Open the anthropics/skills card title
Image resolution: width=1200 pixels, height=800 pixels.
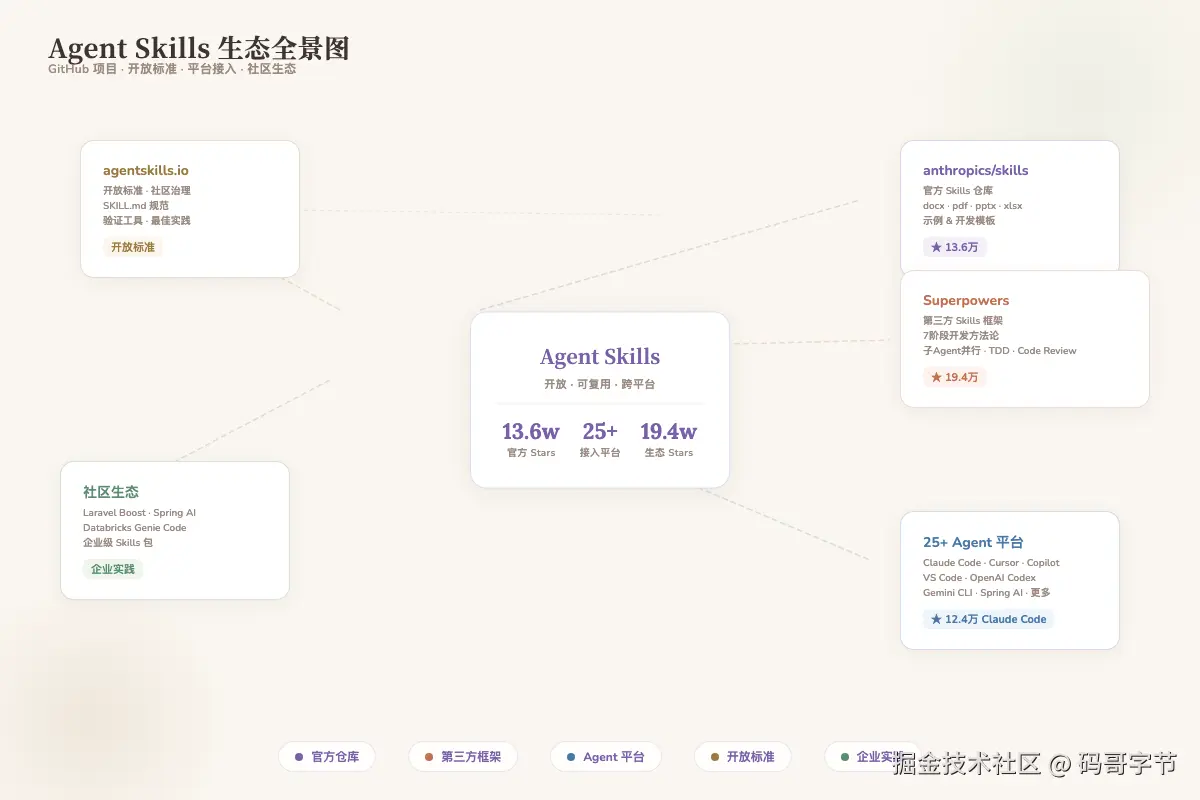[976, 171]
